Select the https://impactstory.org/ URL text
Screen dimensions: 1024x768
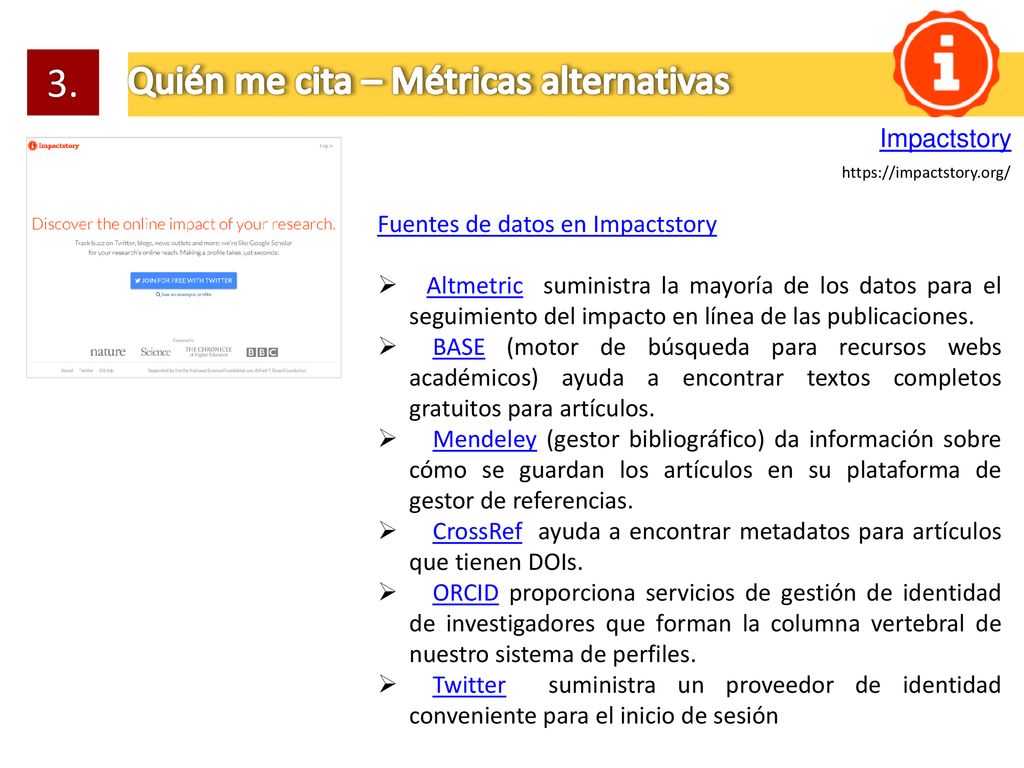click(x=926, y=172)
